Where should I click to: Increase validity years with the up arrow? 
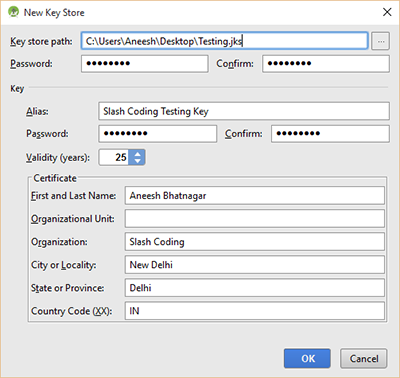click(138, 154)
